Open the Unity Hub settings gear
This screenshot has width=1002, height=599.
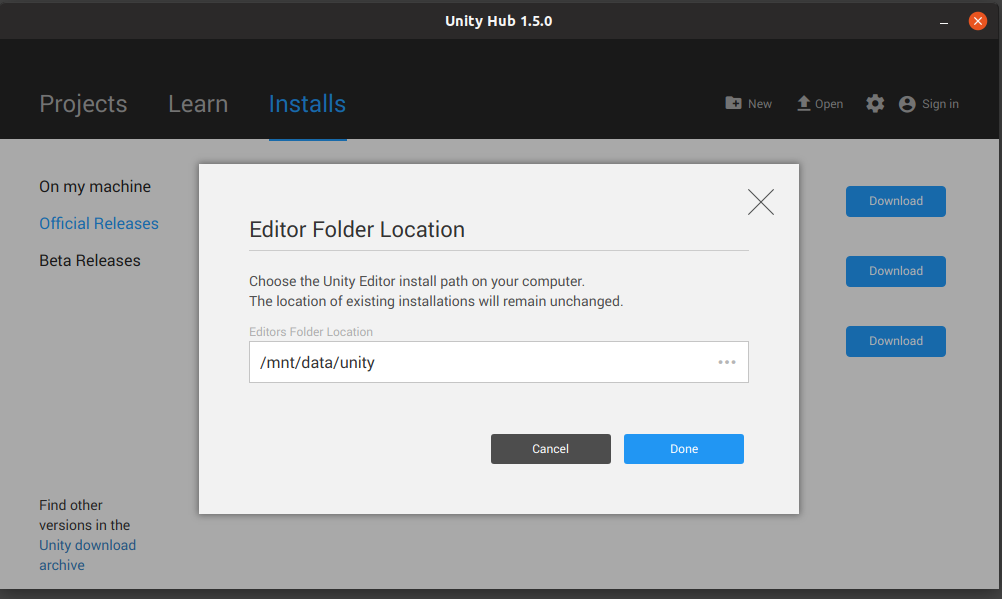tap(875, 103)
